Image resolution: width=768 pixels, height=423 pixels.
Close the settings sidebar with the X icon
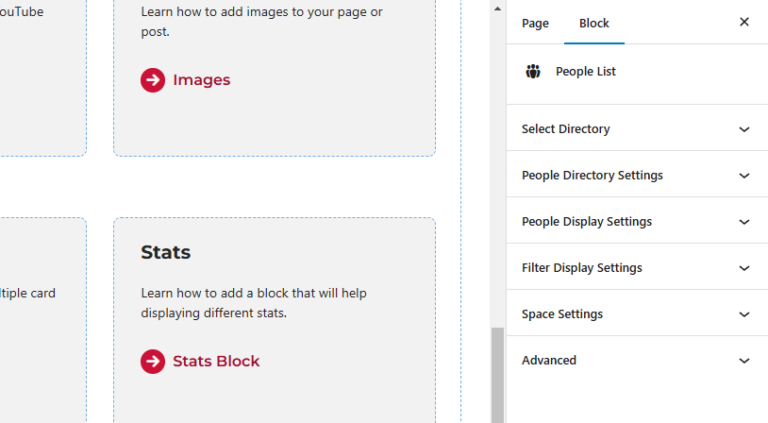(744, 22)
